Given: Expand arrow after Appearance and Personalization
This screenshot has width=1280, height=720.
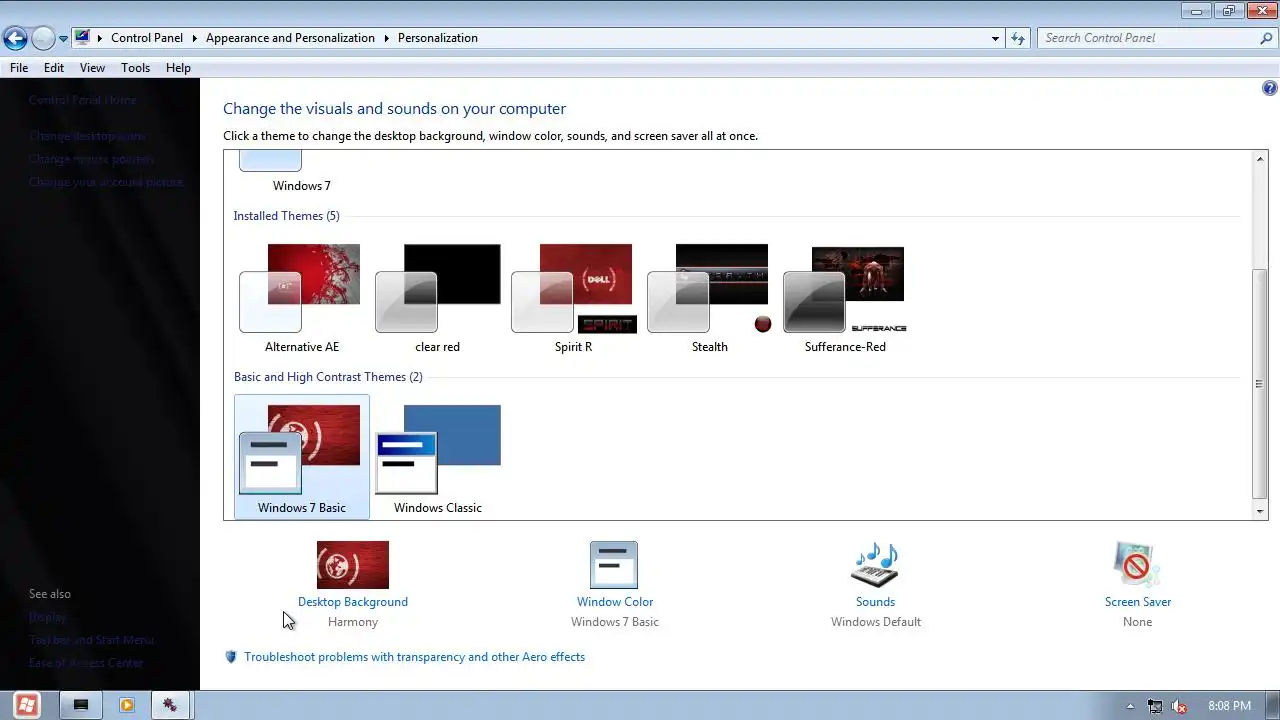Looking at the screenshot, I should (x=386, y=38).
